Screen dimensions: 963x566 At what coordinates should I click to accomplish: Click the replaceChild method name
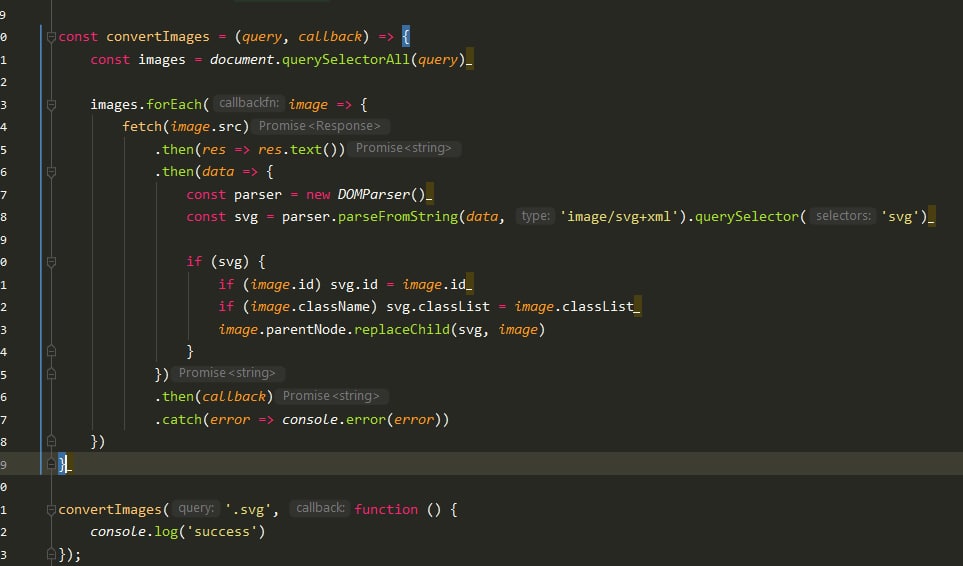pyautogui.click(x=402, y=330)
